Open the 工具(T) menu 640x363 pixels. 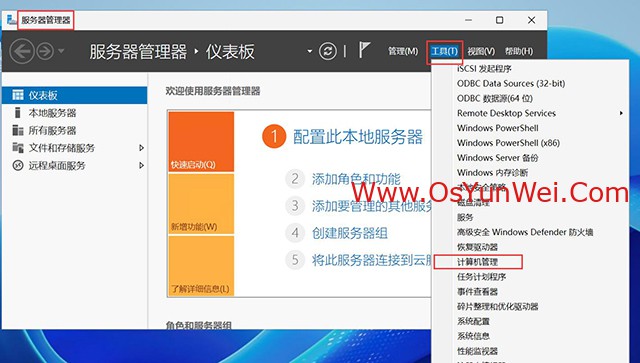[x=444, y=51]
